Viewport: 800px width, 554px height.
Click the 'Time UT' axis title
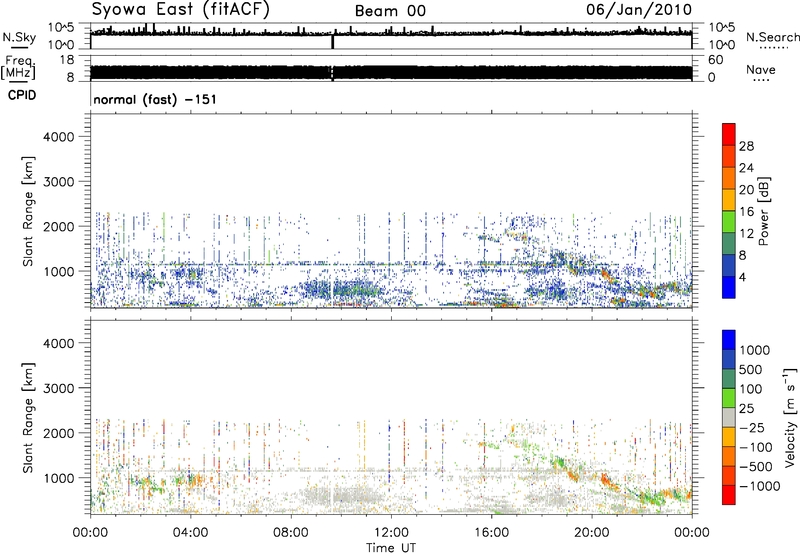(391, 548)
